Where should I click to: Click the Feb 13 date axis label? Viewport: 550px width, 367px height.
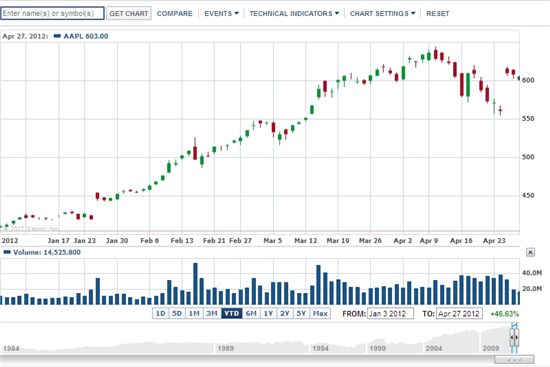click(182, 241)
